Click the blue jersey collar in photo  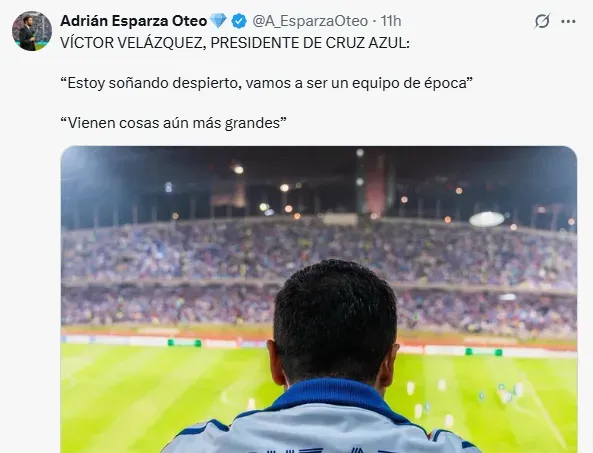tap(333, 395)
